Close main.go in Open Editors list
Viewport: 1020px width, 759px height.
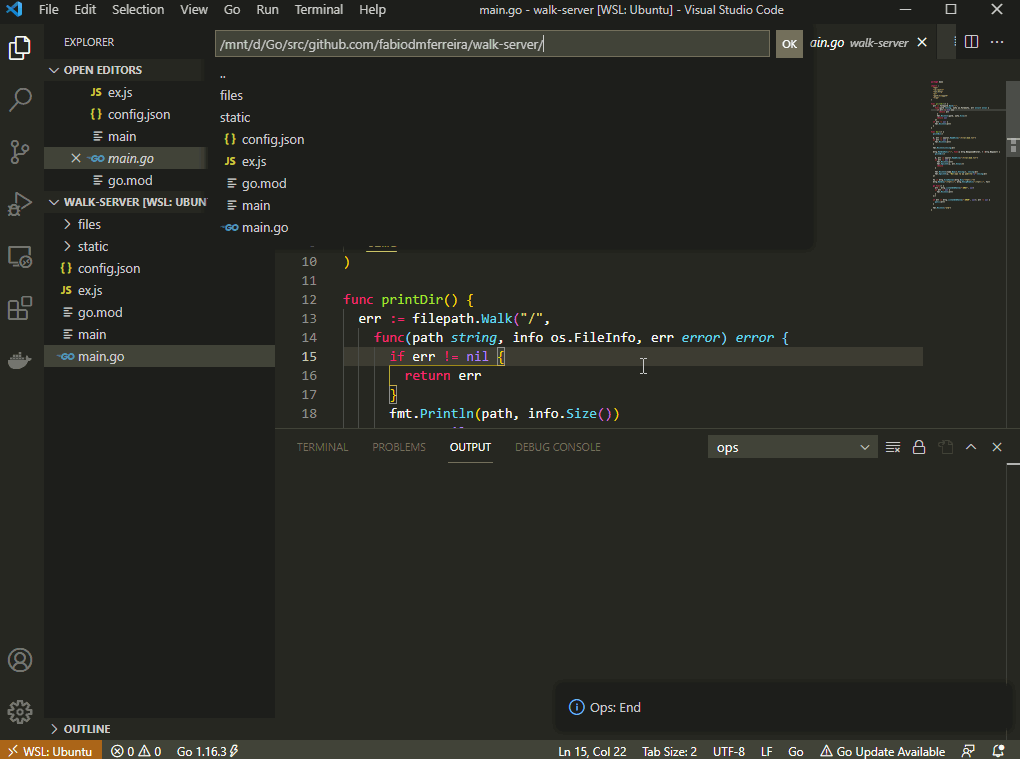point(75,158)
